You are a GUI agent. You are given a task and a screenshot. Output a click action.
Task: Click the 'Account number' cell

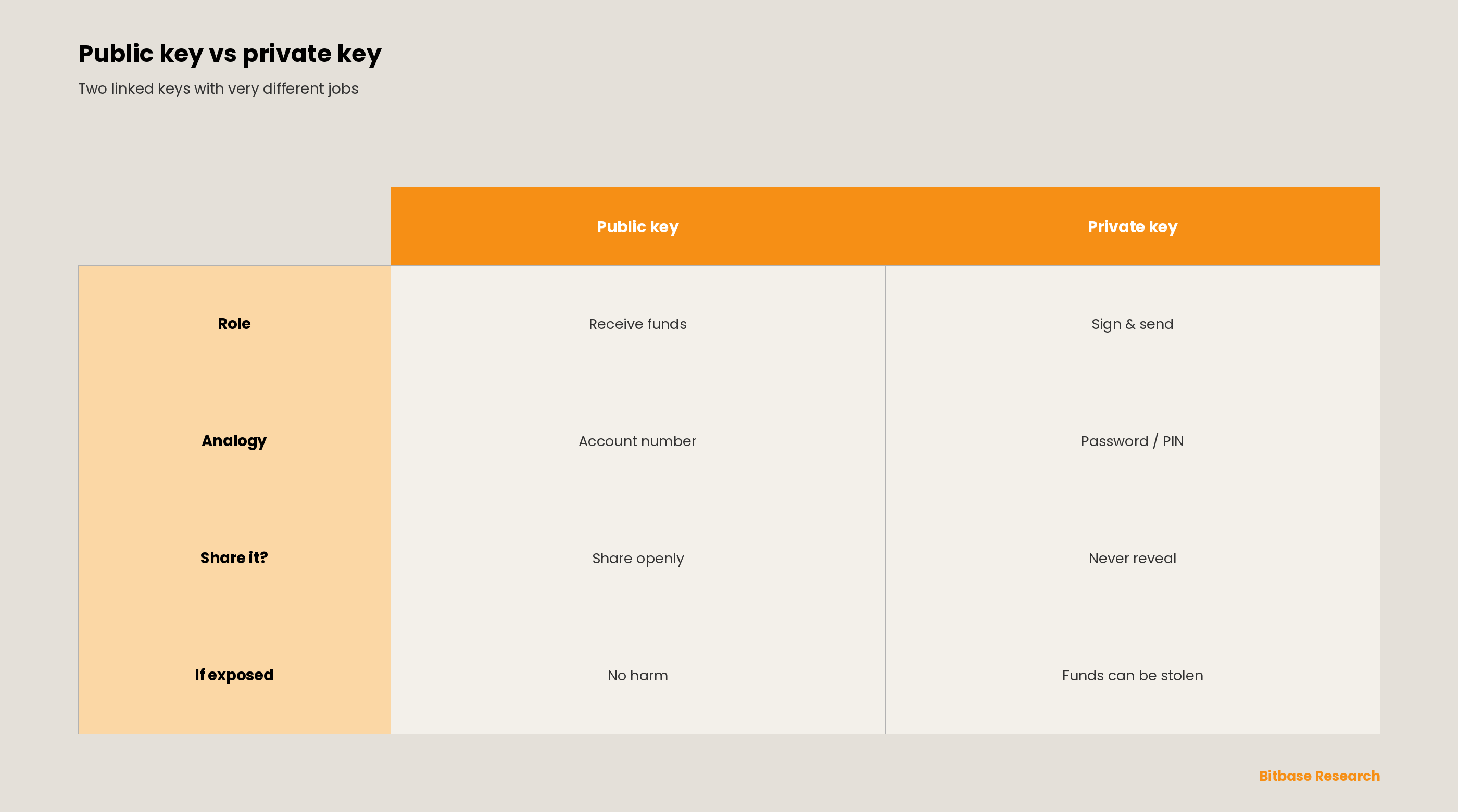638,441
